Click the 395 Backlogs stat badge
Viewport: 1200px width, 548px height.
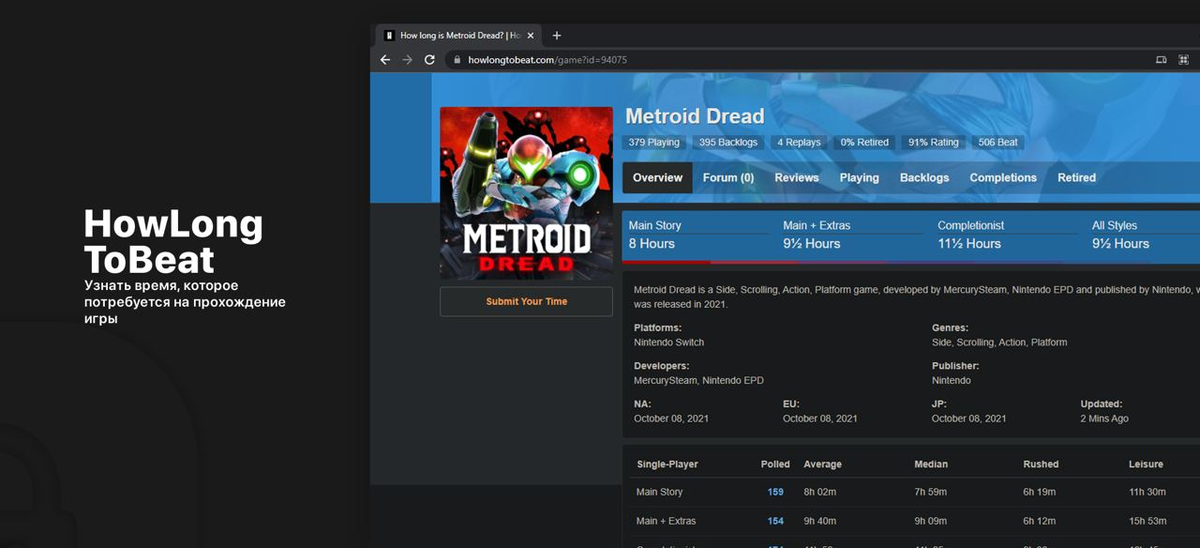point(728,143)
